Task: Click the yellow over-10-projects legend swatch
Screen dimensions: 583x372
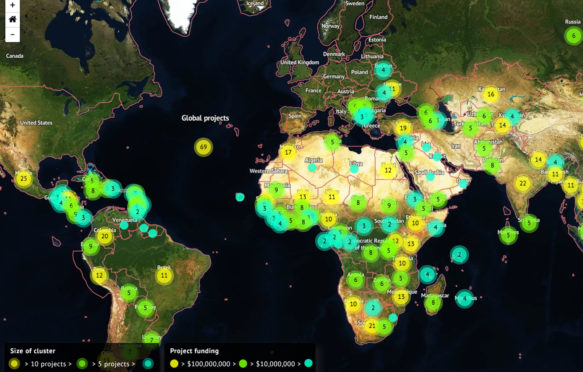Action: pos(14,363)
